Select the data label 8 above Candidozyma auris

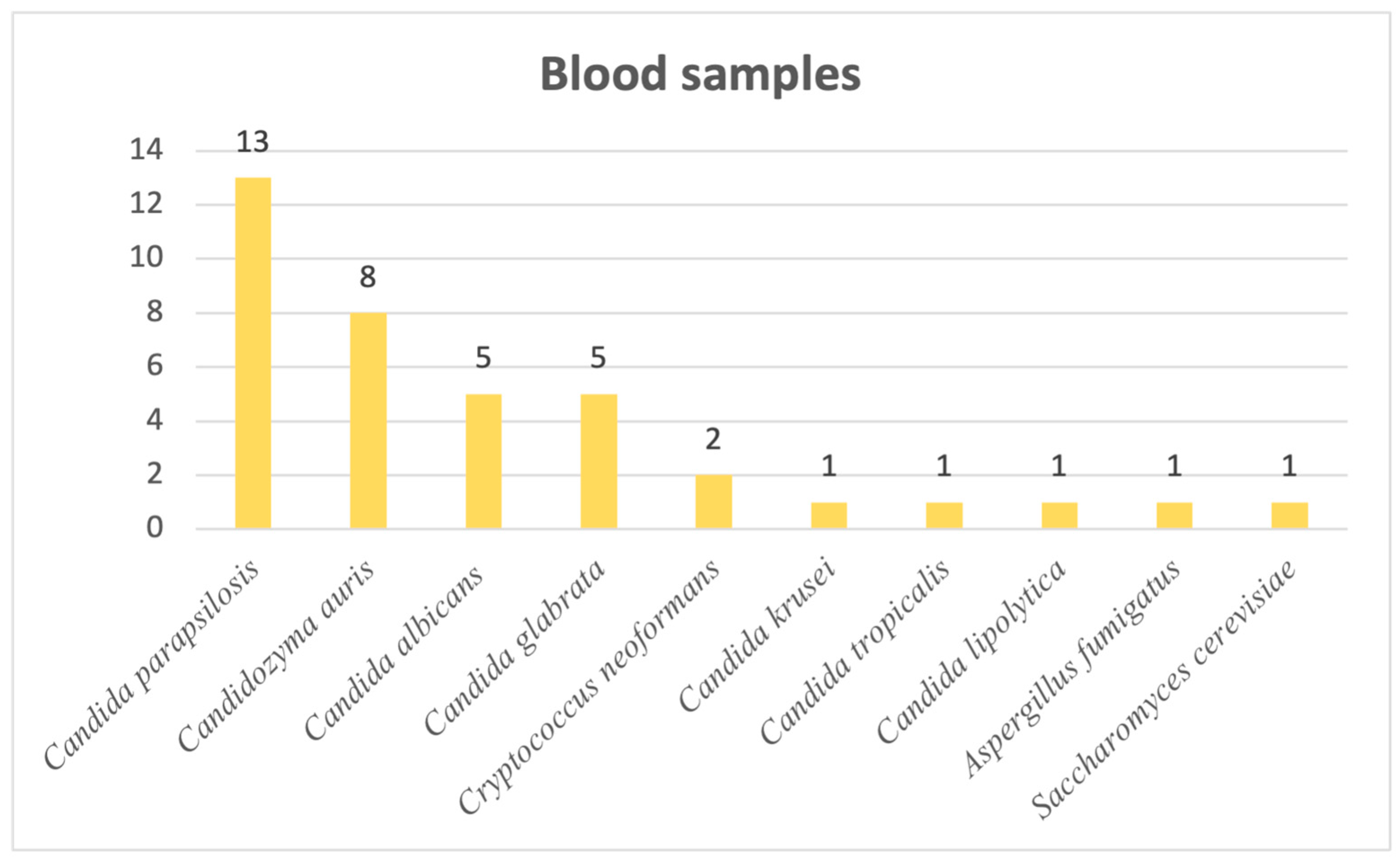click(x=368, y=277)
